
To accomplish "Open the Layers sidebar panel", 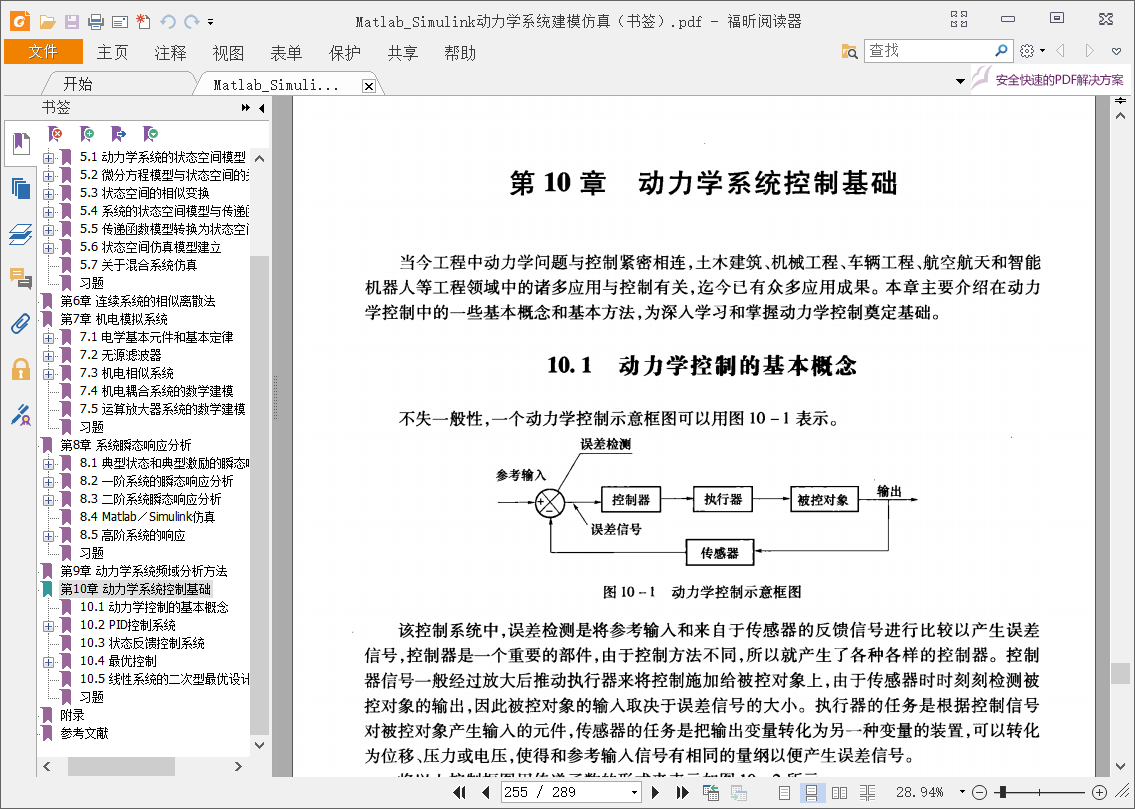I will [21, 234].
